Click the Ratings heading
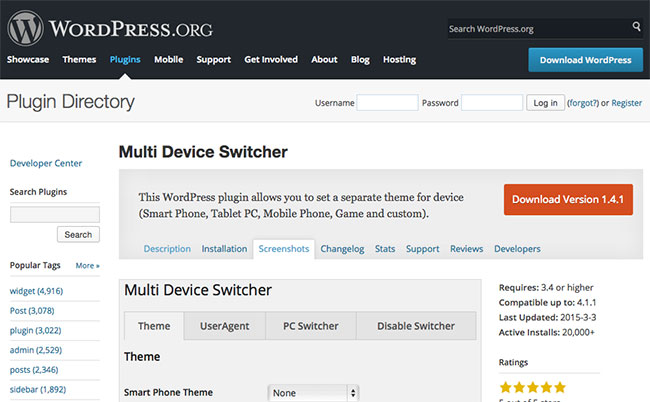 click(513, 363)
